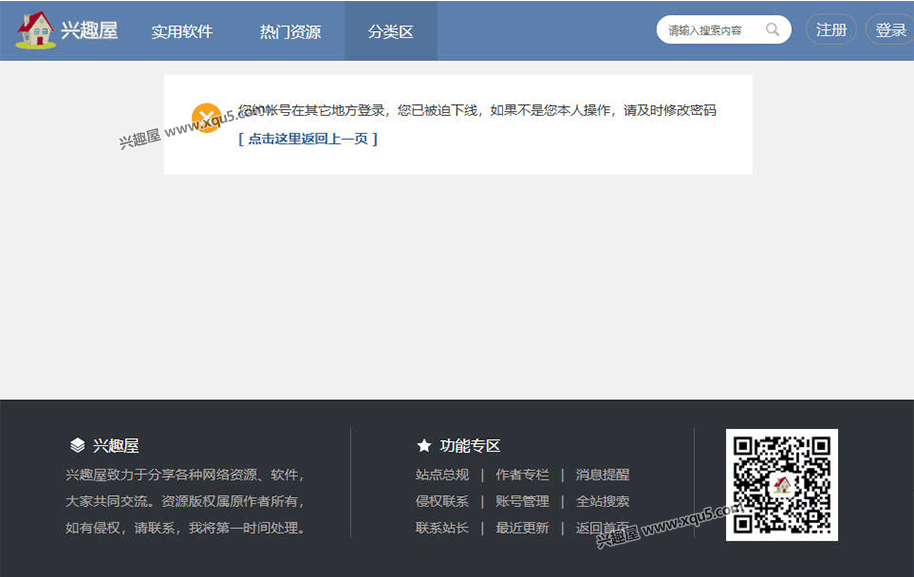
Task: Open 账号管理 from the footer
Action: [x=522, y=501]
